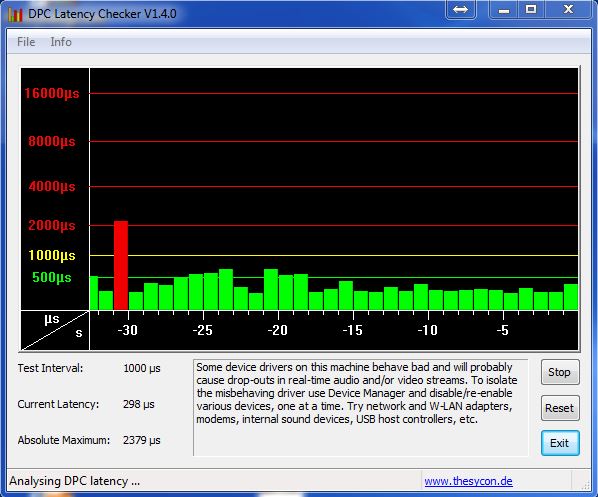Select the red latency spike bar

121,265
